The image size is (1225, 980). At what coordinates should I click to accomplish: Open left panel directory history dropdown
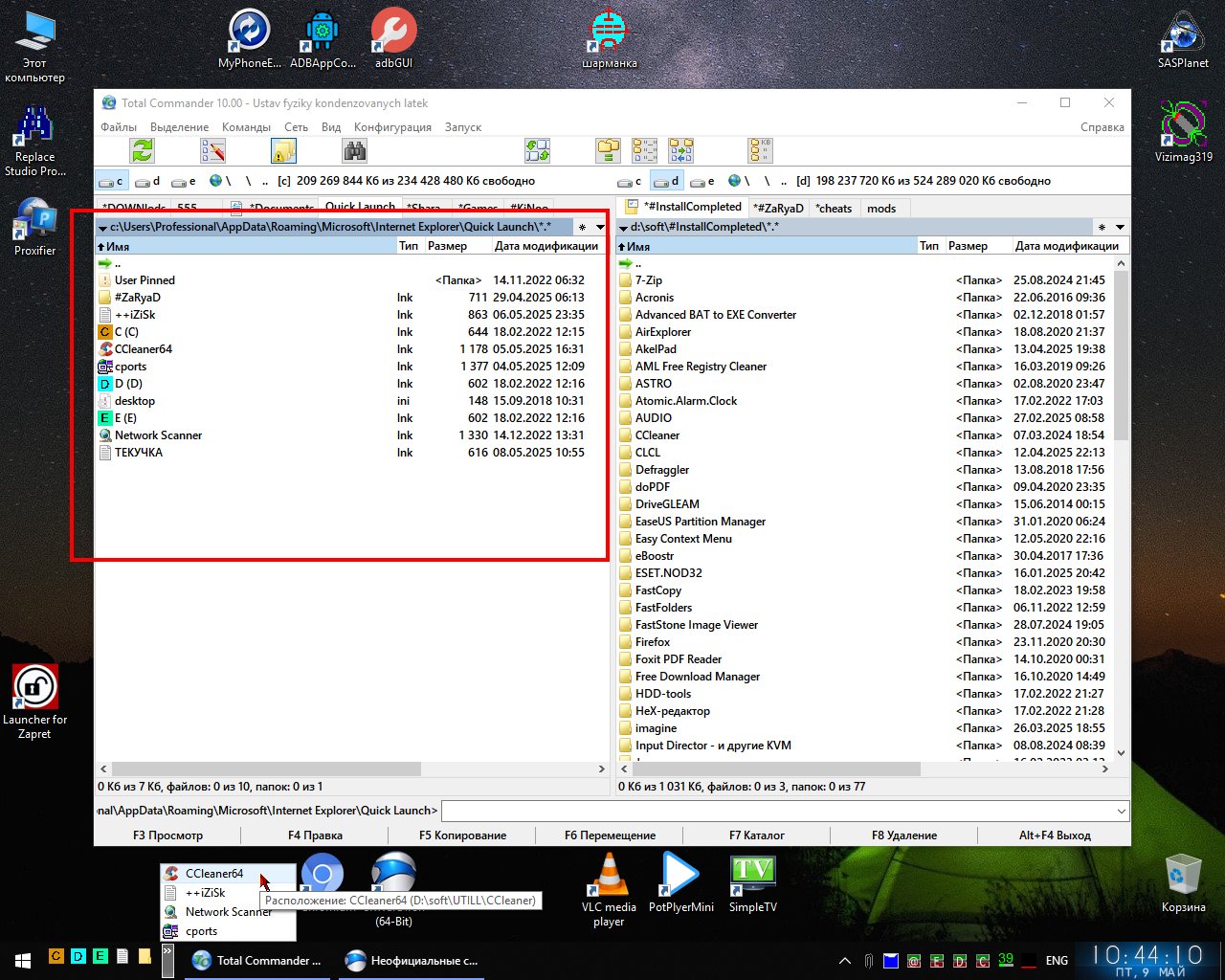pos(600,228)
